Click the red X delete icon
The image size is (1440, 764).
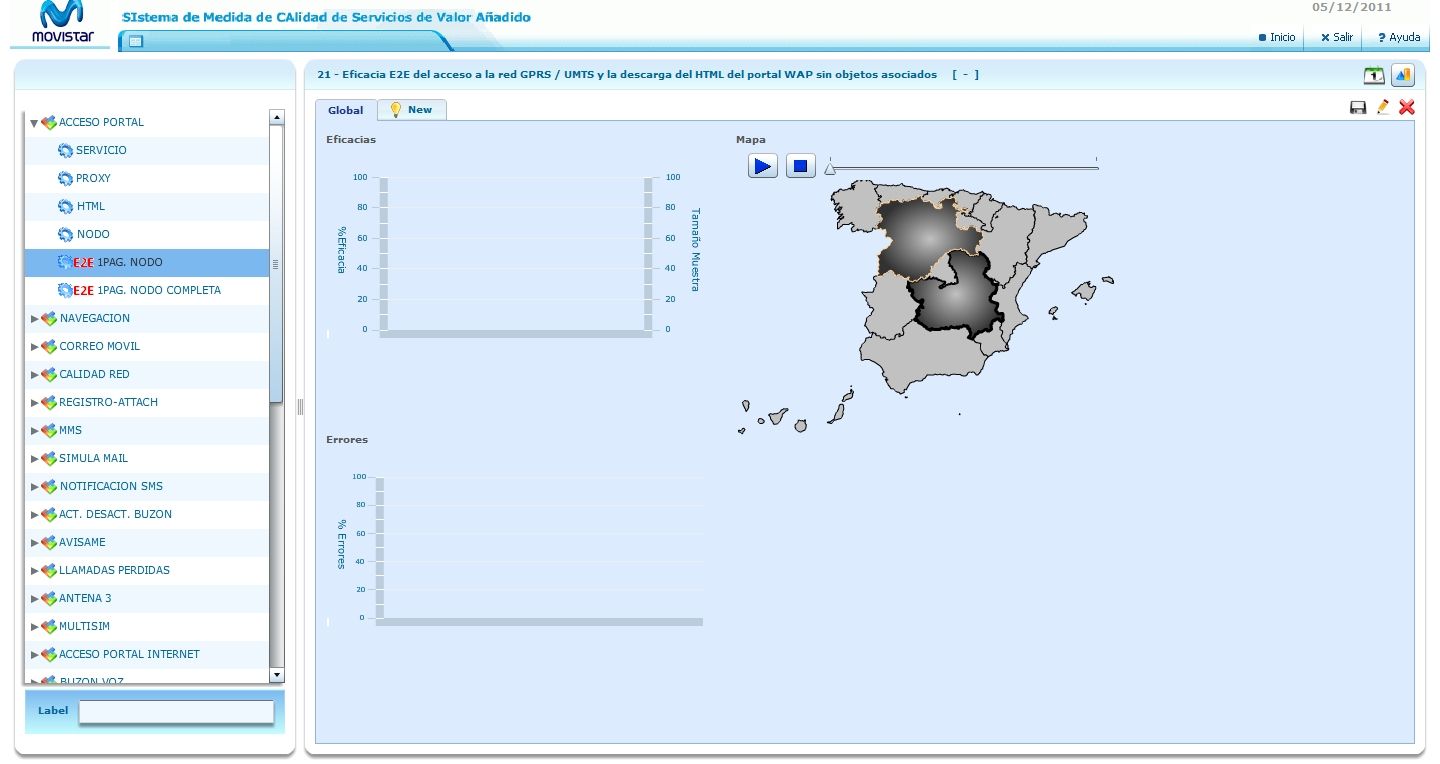coord(1407,107)
